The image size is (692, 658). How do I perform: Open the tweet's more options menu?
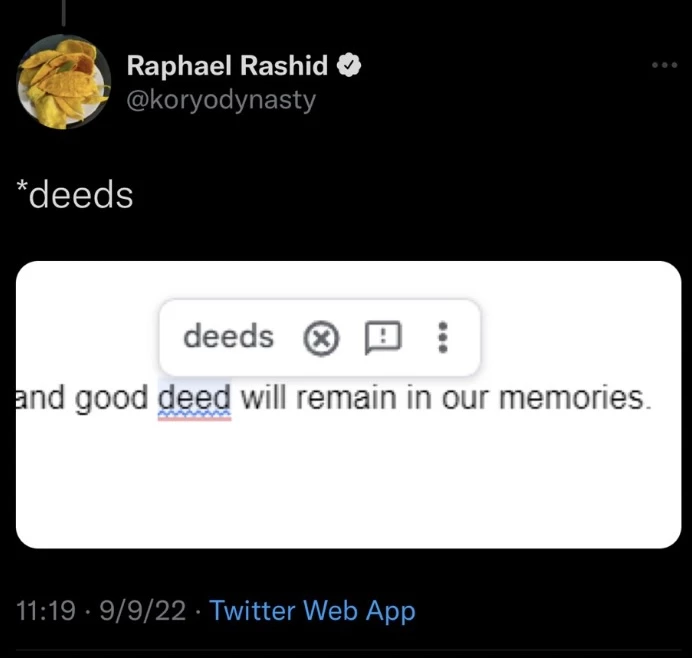click(x=664, y=65)
